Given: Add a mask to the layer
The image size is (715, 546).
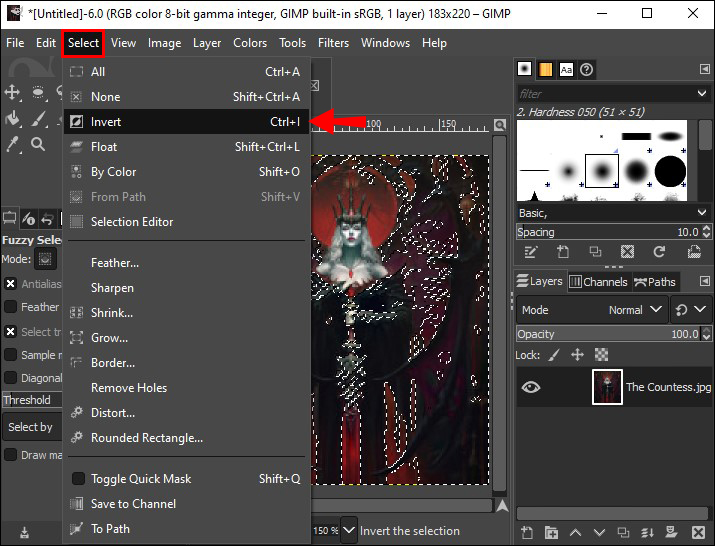Looking at the screenshot, I should click(671, 532).
